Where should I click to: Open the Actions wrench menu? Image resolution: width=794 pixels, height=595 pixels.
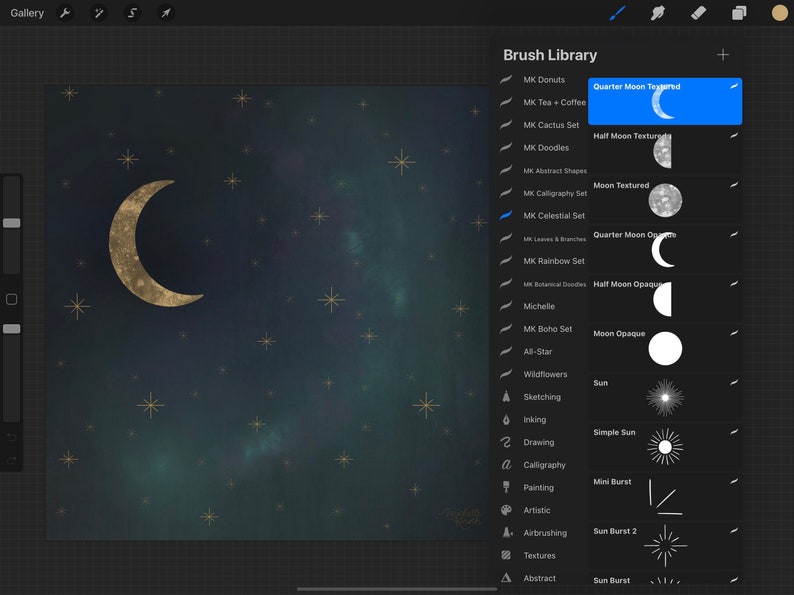click(x=65, y=13)
